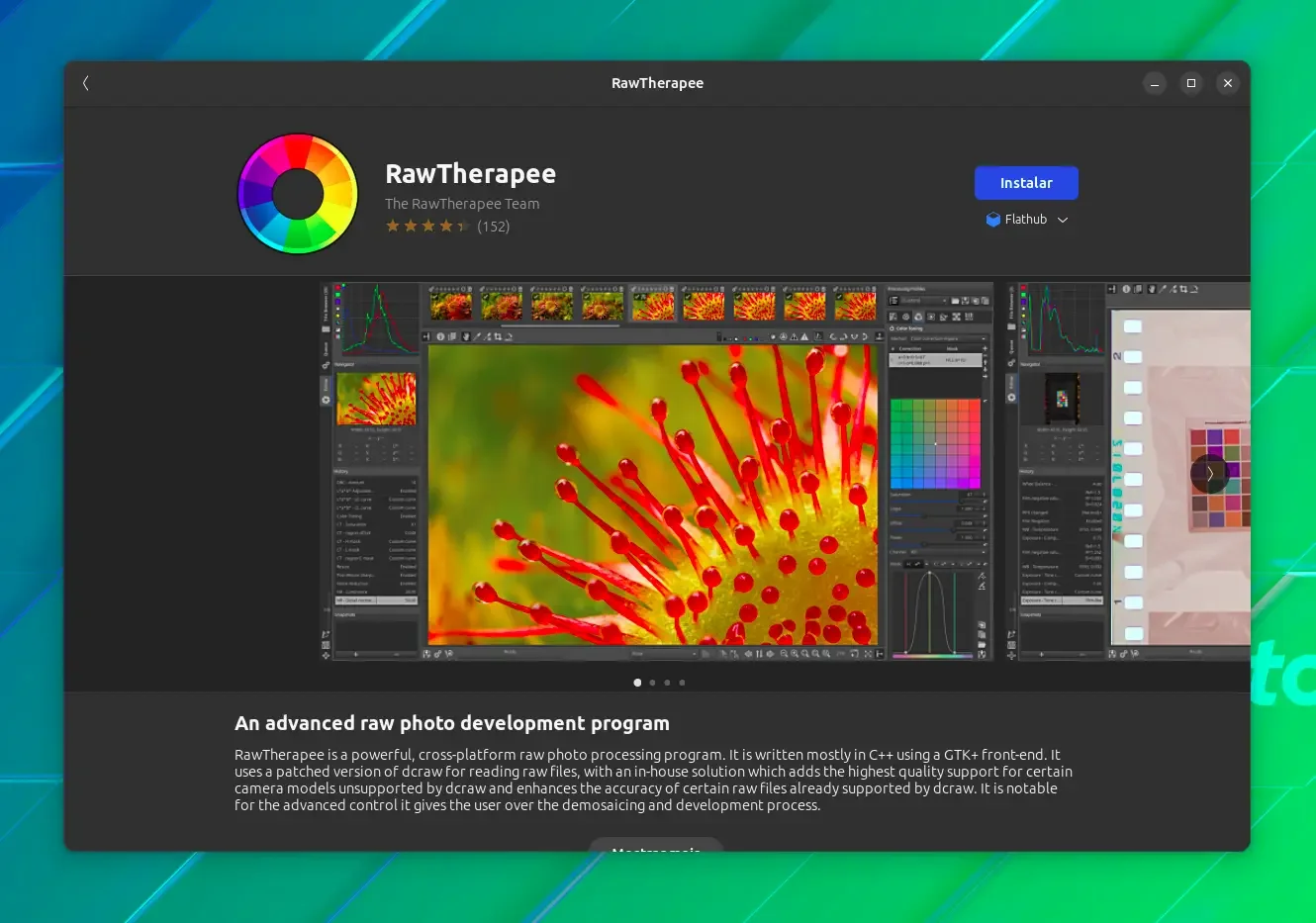Minimize the RawTherapee software window
Viewport: 1316px width, 923px height.
tap(1155, 83)
